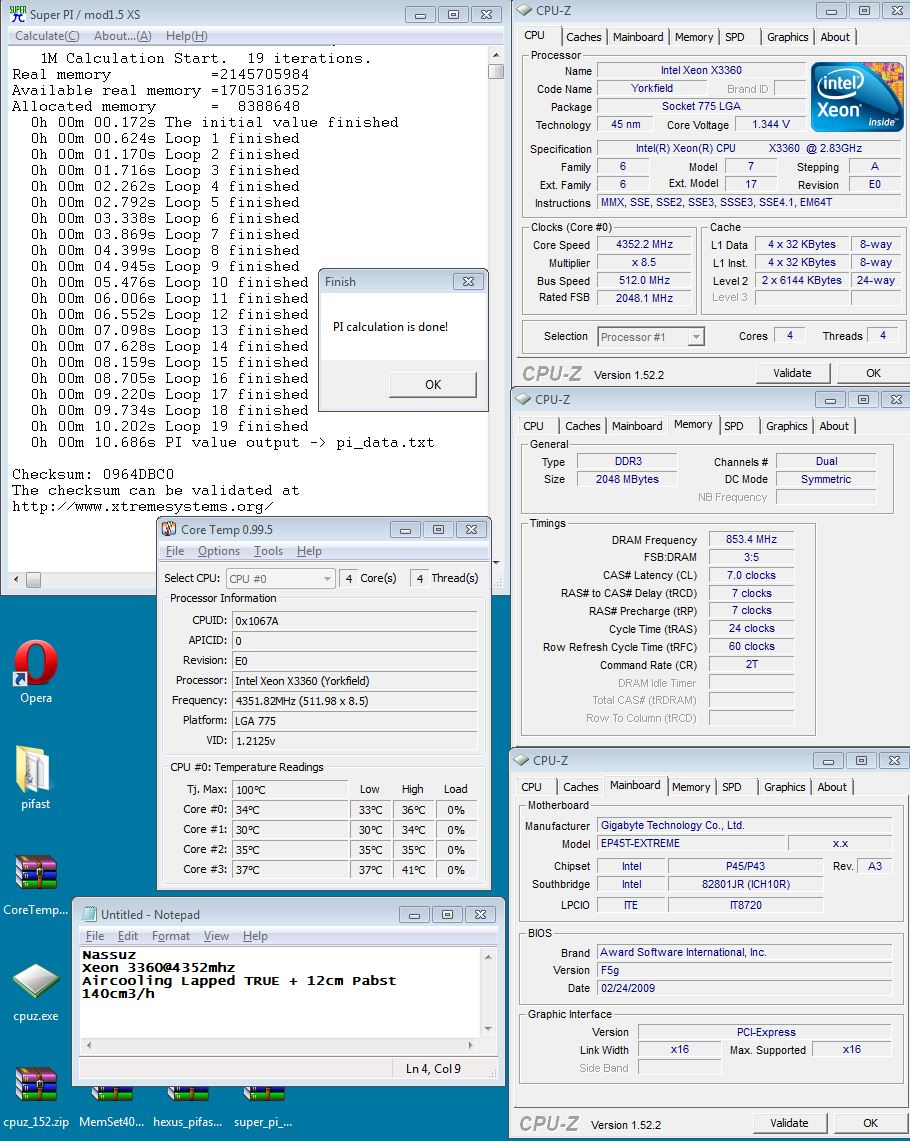Image resolution: width=910 pixels, height=1141 pixels.
Task: Open Tools menu in Core Temp
Action: point(268,551)
